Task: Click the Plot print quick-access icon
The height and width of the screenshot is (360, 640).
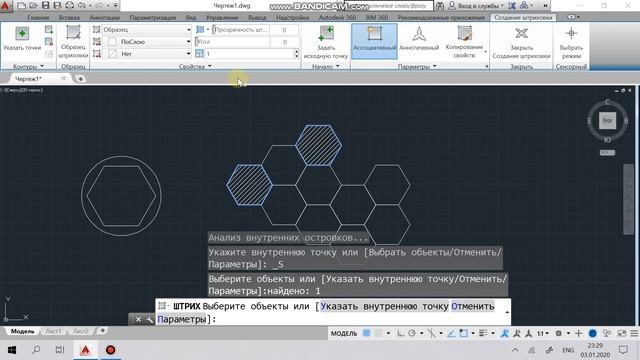Action: (x=70, y=6)
